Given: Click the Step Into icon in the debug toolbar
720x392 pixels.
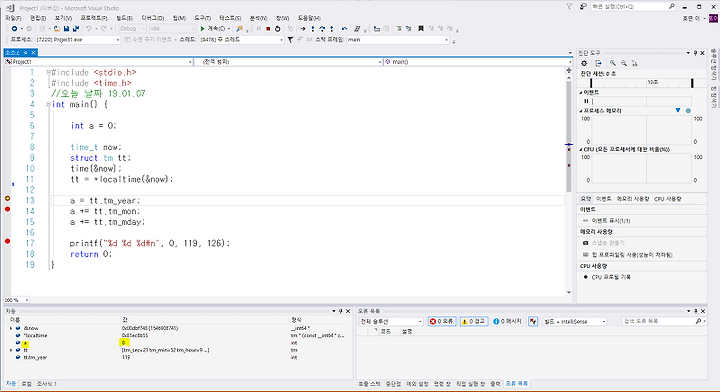Looking at the screenshot, I should click(x=313, y=28).
